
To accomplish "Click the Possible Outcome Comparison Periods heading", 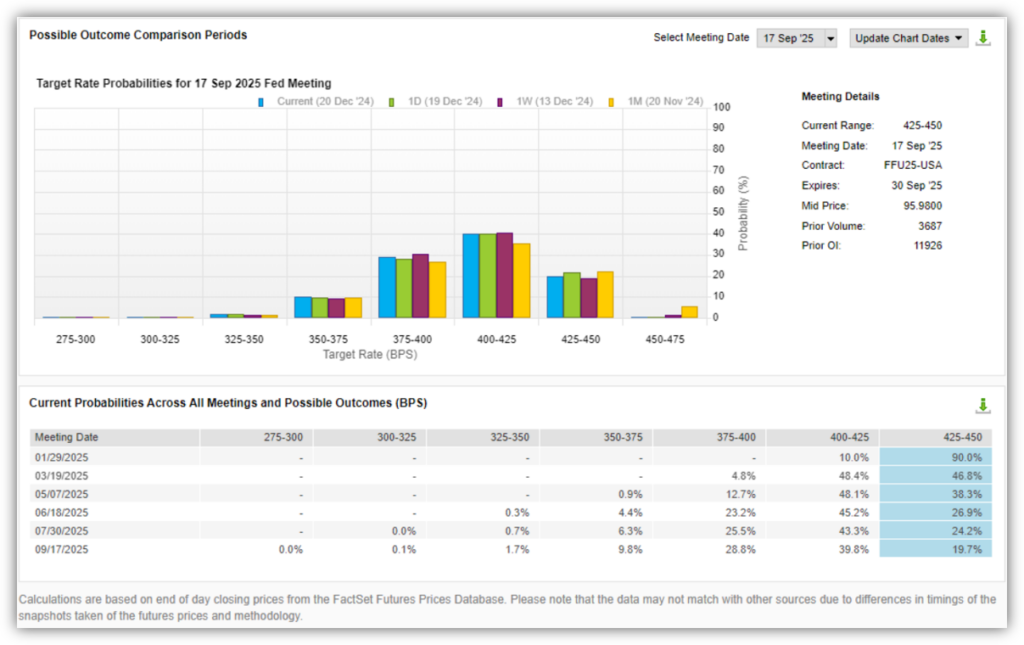I will click(x=138, y=35).
